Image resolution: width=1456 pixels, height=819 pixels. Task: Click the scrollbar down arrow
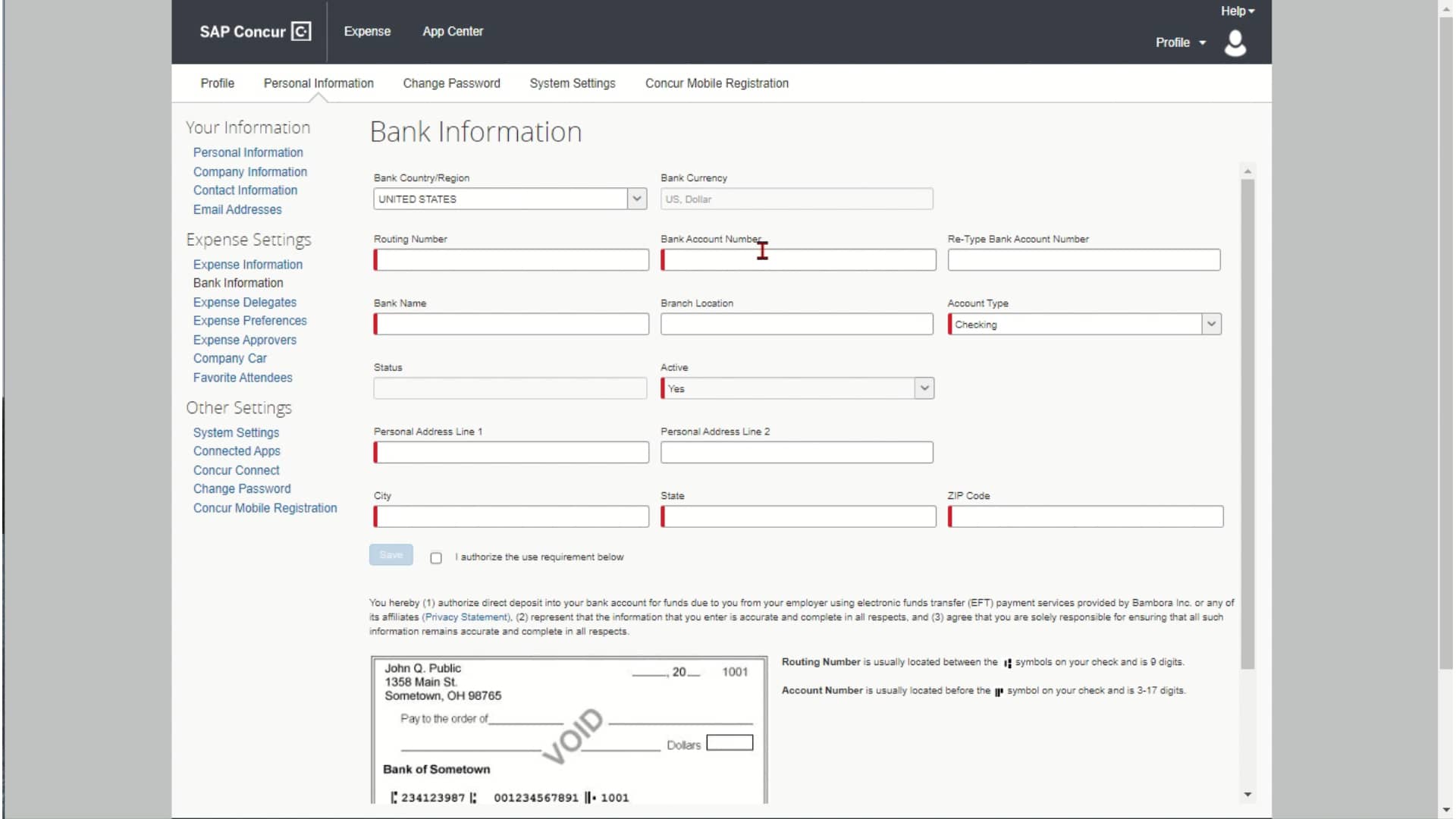pos(1247,795)
